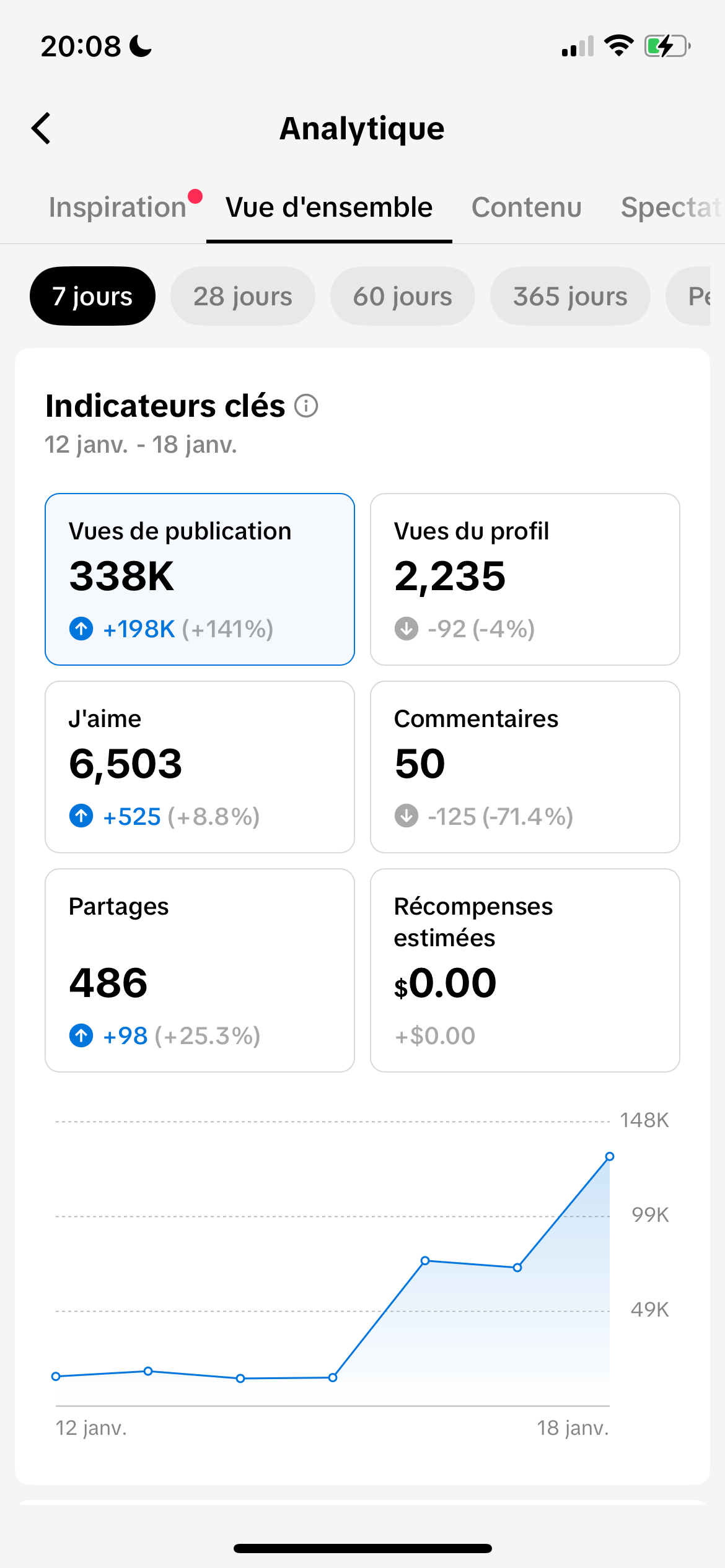The image size is (725, 1568).
Task: Open the Vue d'ensemble tab
Action: point(328,207)
